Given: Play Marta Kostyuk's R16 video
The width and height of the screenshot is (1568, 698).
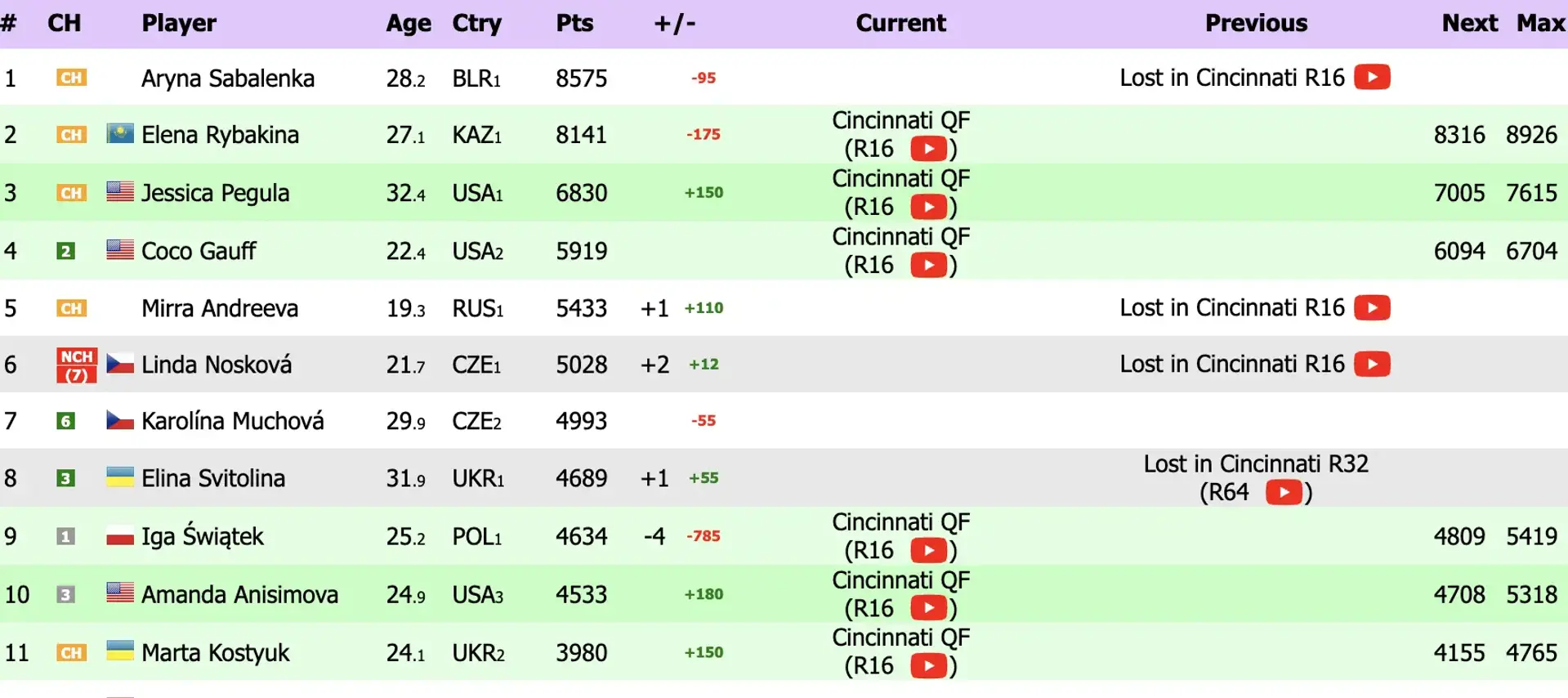Looking at the screenshot, I should click(928, 666).
